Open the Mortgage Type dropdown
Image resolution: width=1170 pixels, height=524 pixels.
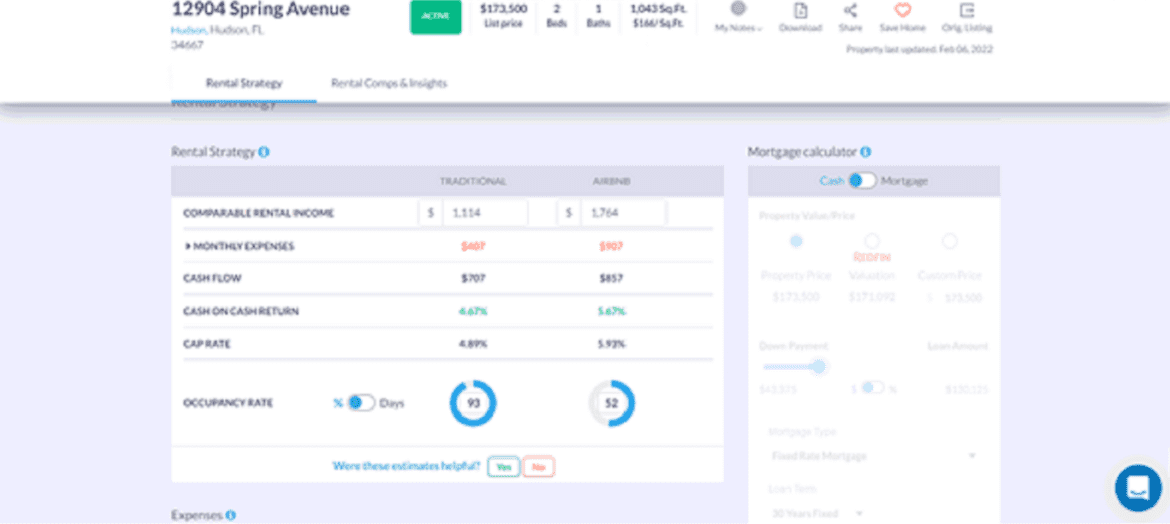(872, 456)
